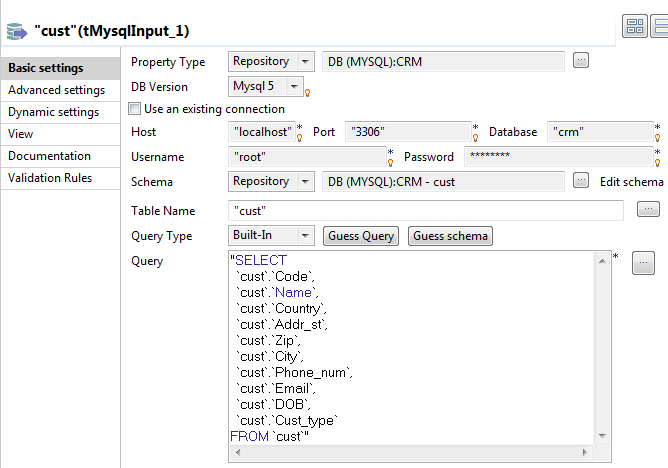
Task: Click the ellipsis button beside Table Name
Action: tap(647, 209)
